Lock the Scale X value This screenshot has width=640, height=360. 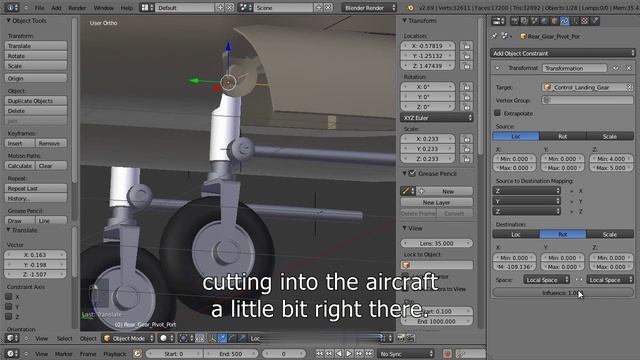click(x=466, y=139)
